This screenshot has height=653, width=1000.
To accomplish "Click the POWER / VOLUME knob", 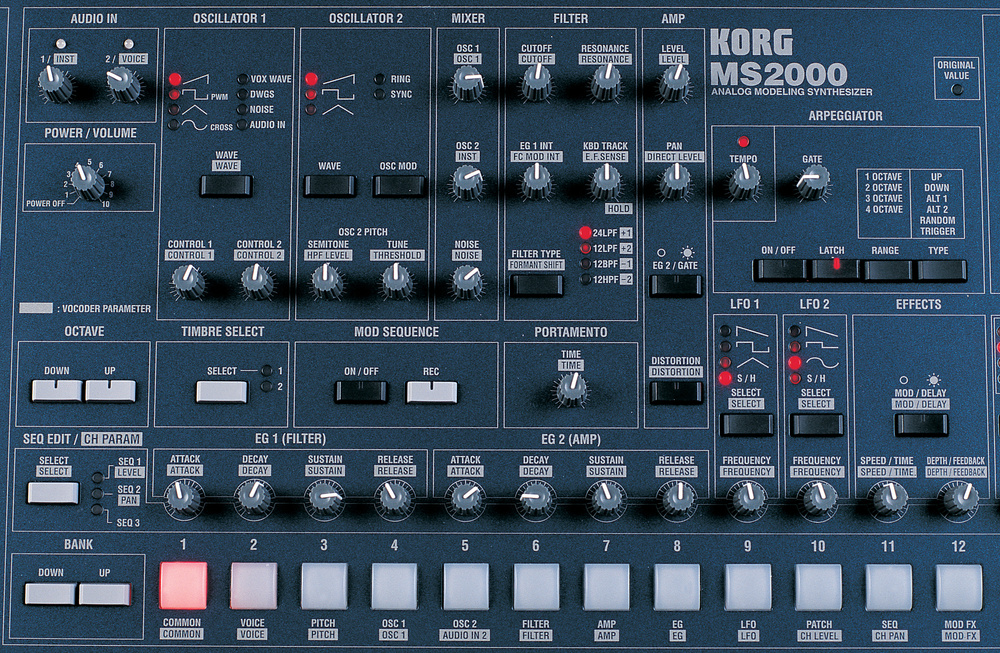I will 86,180.
